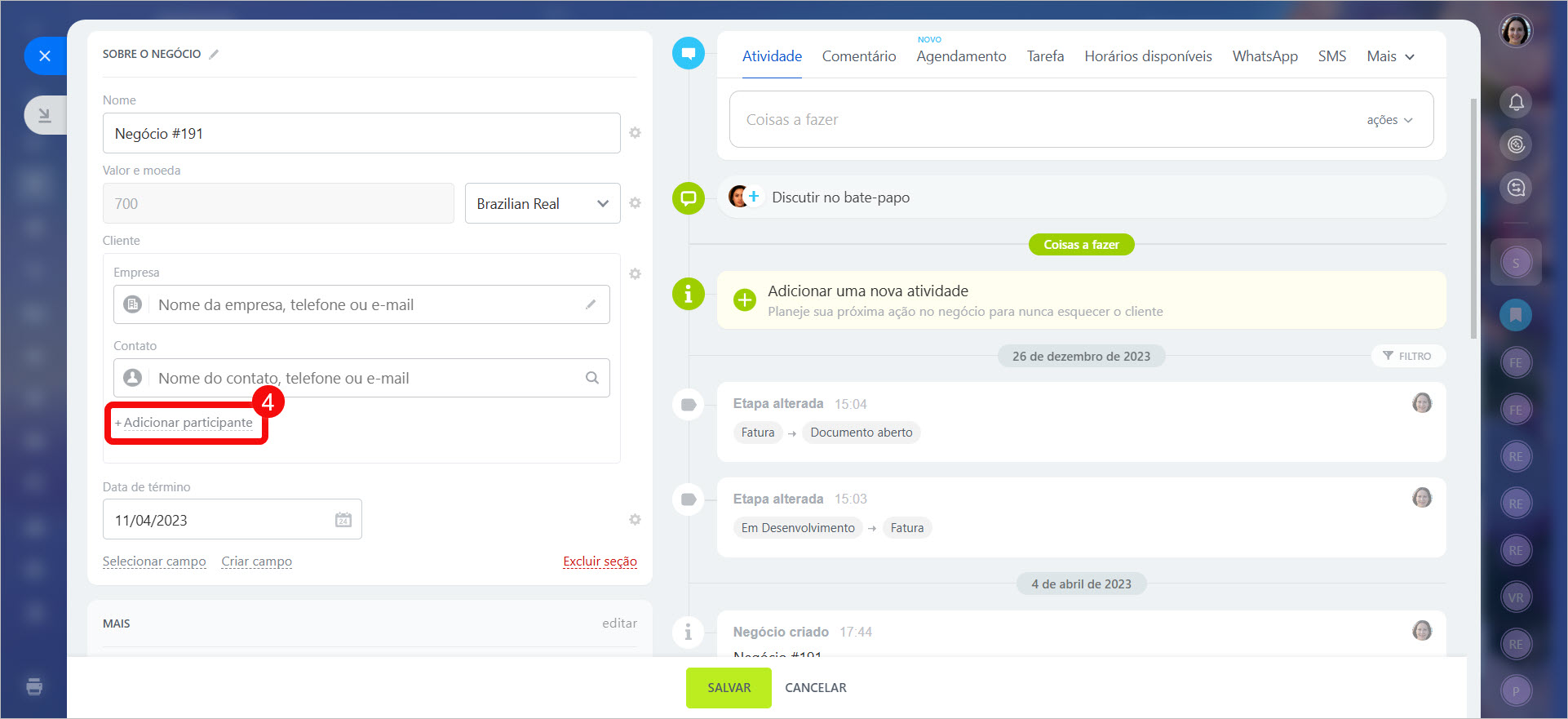Click the vertical scrollbar of the timeline
The height and width of the screenshot is (719, 1568).
point(1473,219)
